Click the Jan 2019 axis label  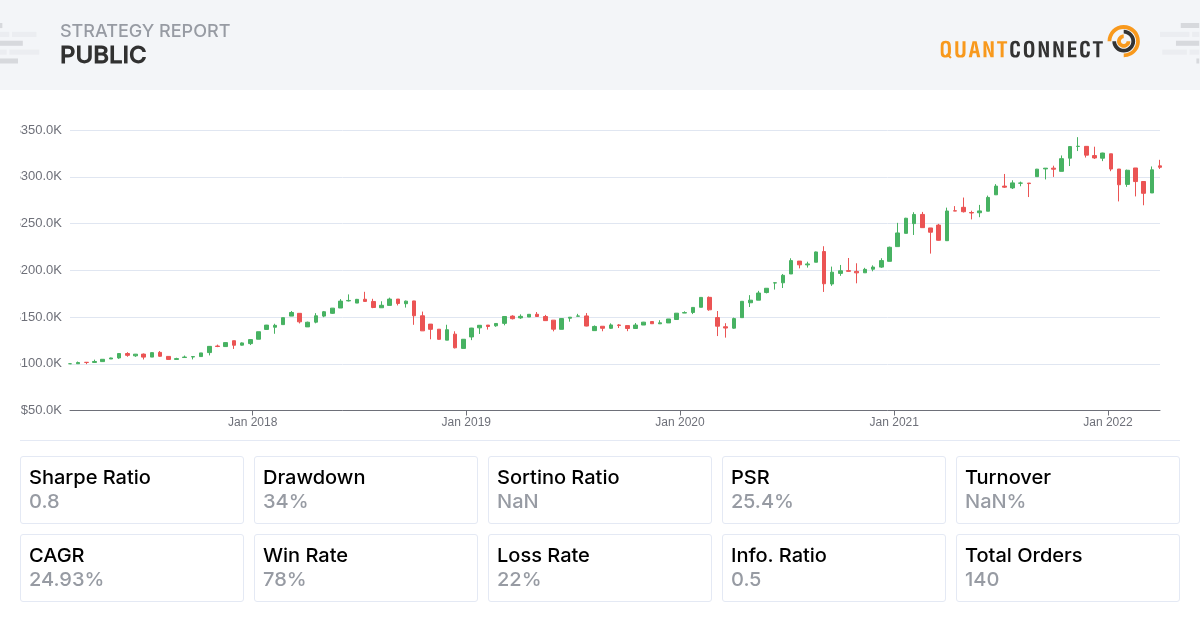pyautogui.click(x=466, y=422)
